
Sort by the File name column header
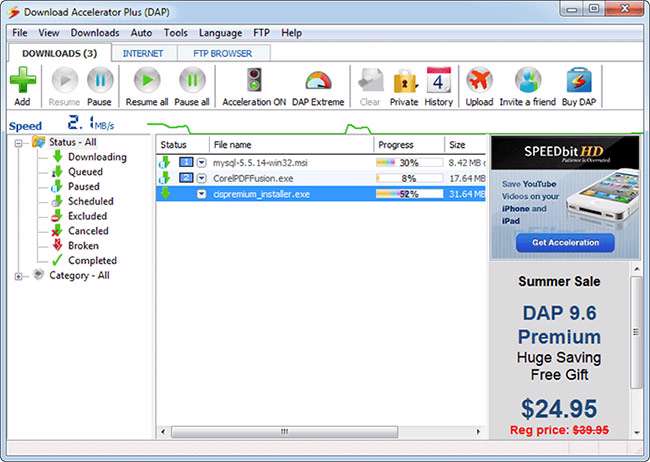click(292, 145)
